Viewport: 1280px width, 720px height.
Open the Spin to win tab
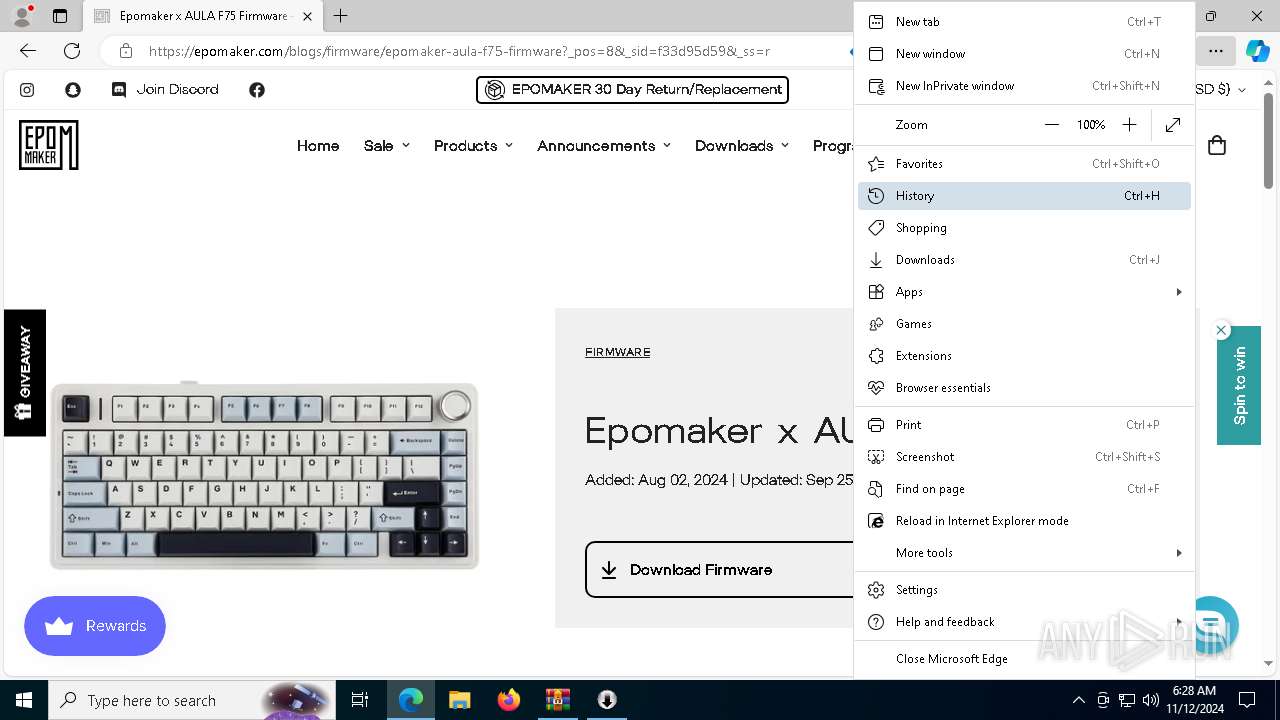coord(1239,385)
